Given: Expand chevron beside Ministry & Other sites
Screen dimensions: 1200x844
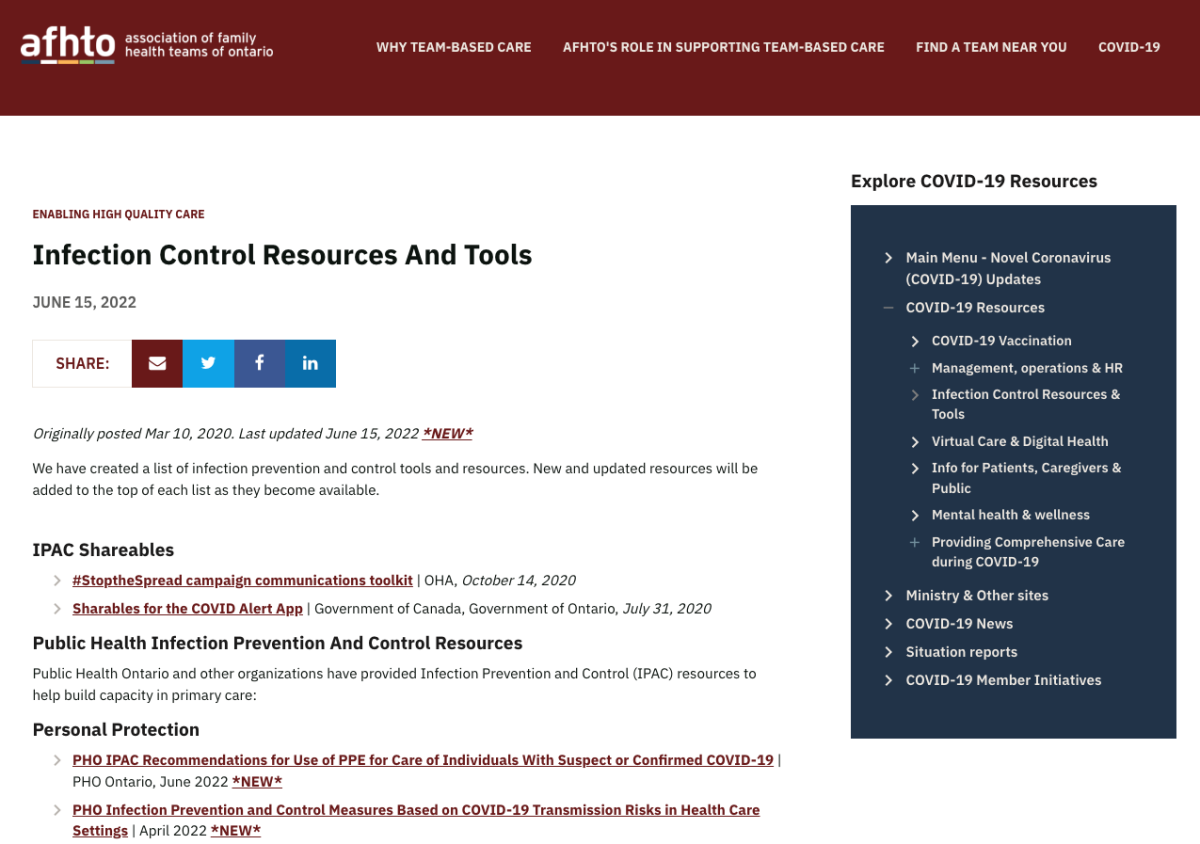Looking at the screenshot, I should click(x=888, y=596).
